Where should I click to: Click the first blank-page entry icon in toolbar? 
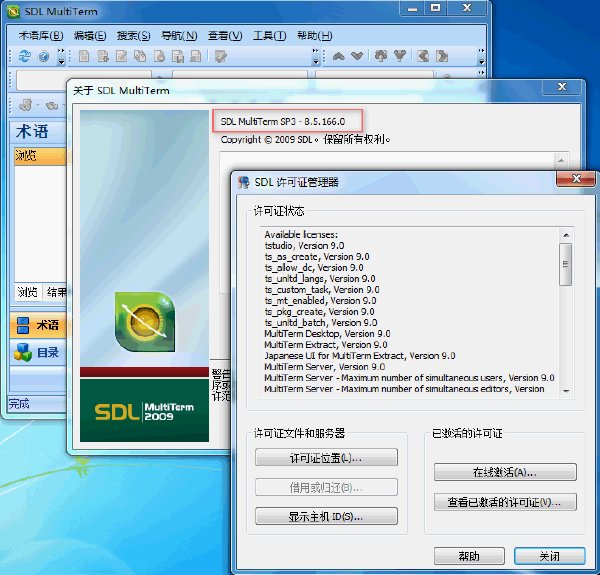pyautogui.click(x=84, y=56)
